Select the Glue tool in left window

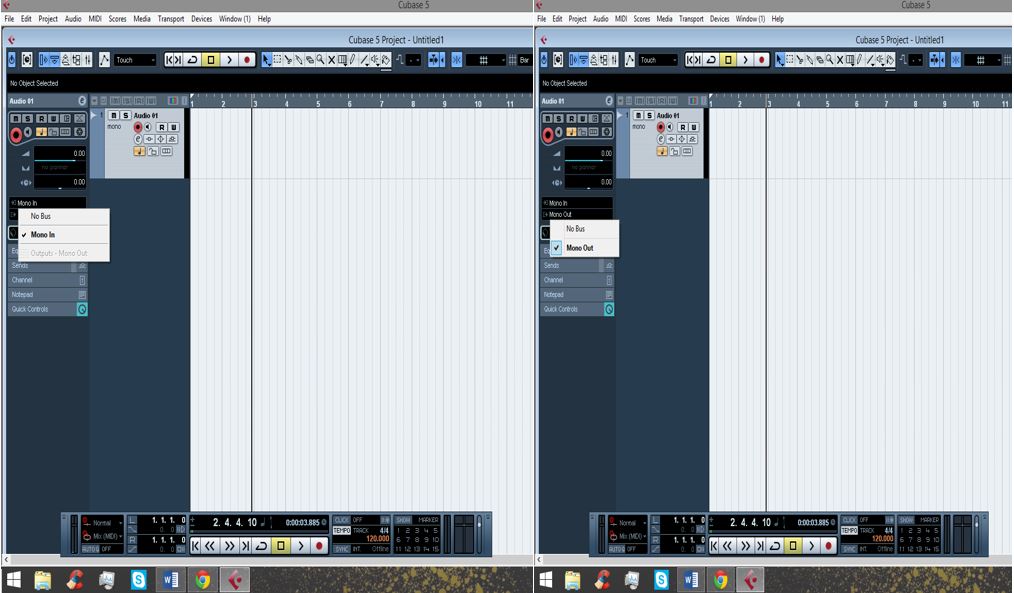pyautogui.click(x=299, y=59)
